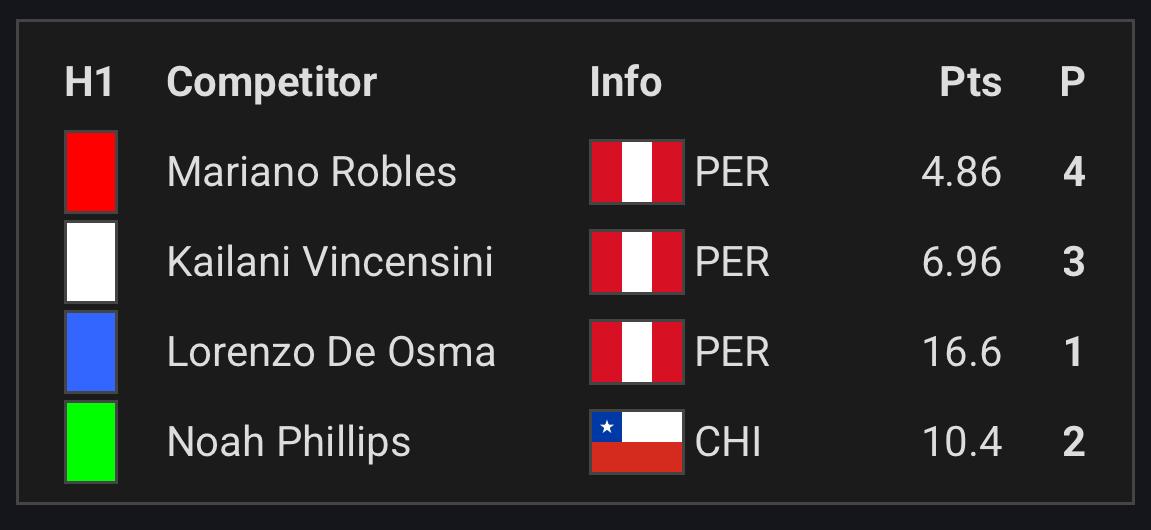
Task: Click the Peru flag in Kailani Vincensini's row
Action: 636,262
